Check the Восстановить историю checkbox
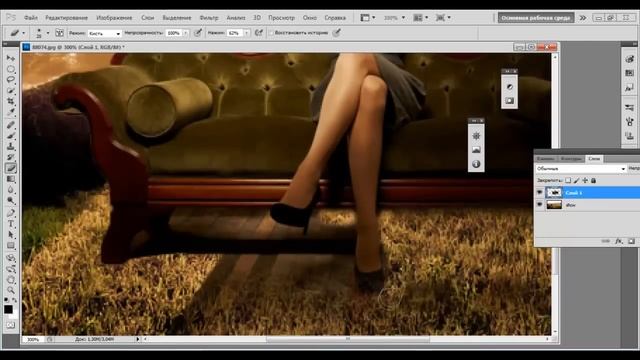Viewport: 640px width, 360px height. (x=271, y=33)
